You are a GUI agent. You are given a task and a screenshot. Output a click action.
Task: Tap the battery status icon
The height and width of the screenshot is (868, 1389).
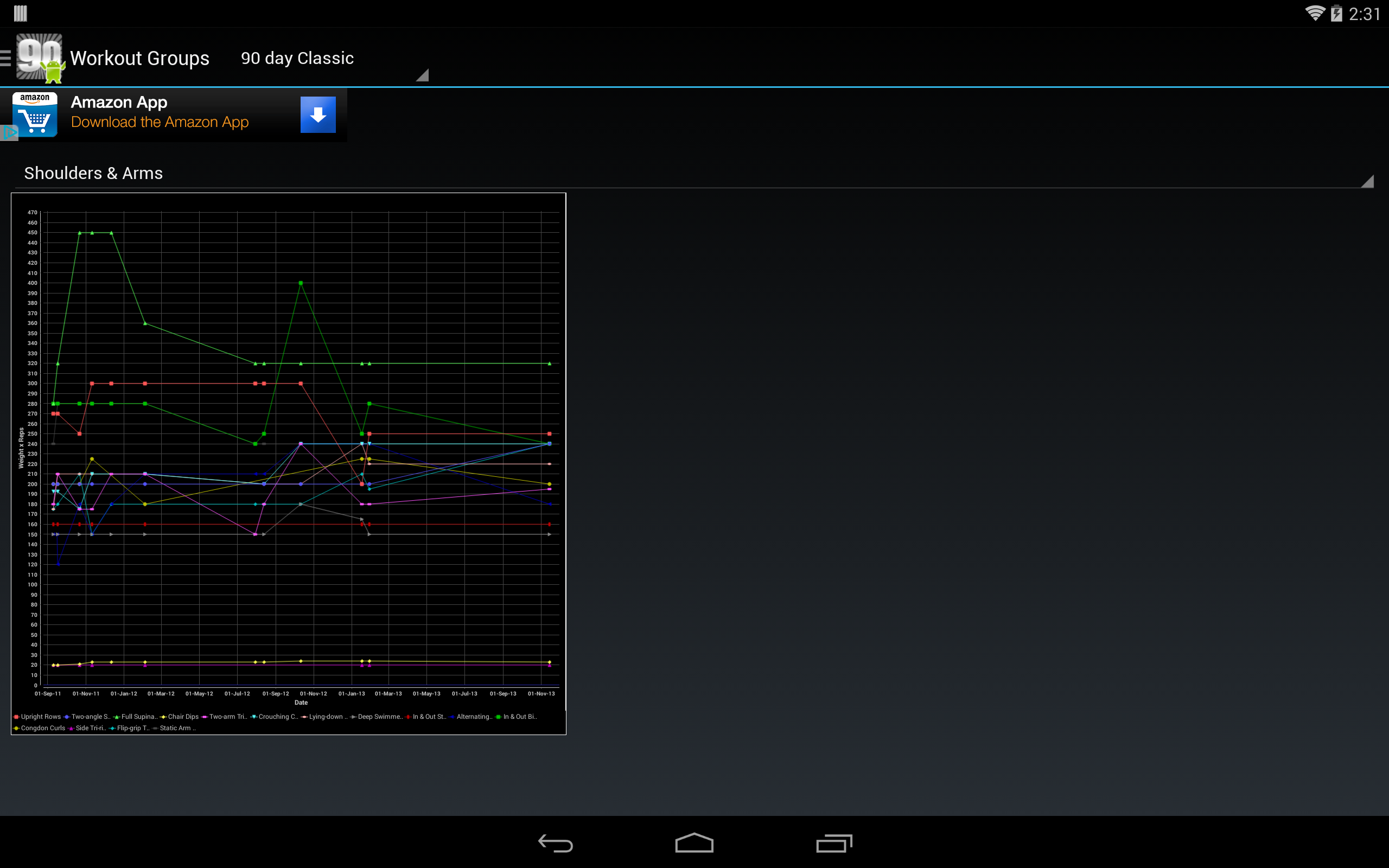click(x=1337, y=13)
